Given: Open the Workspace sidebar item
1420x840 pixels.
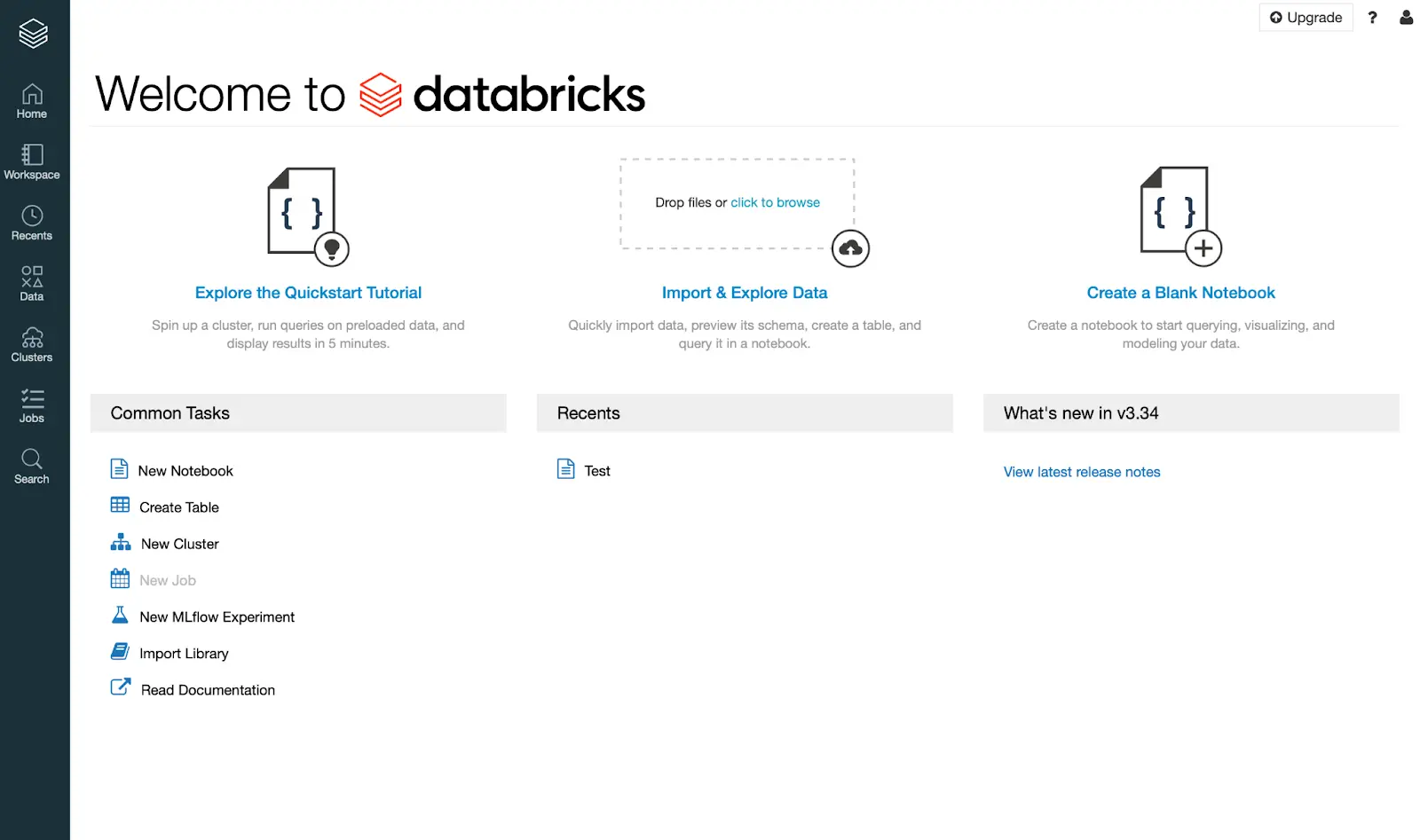Looking at the screenshot, I should pos(32,162).
